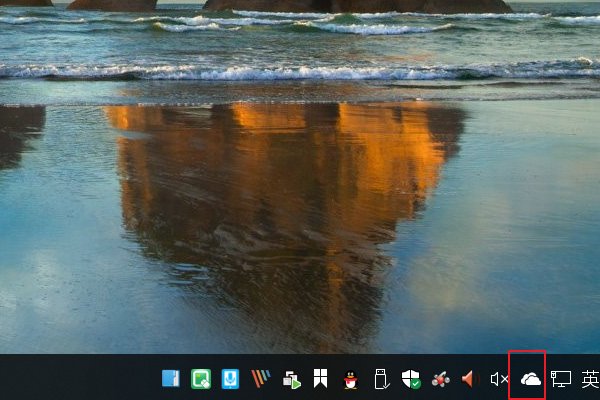Click the striped multicolor W tray icon

pyautogui.click(x=260, y=379)
